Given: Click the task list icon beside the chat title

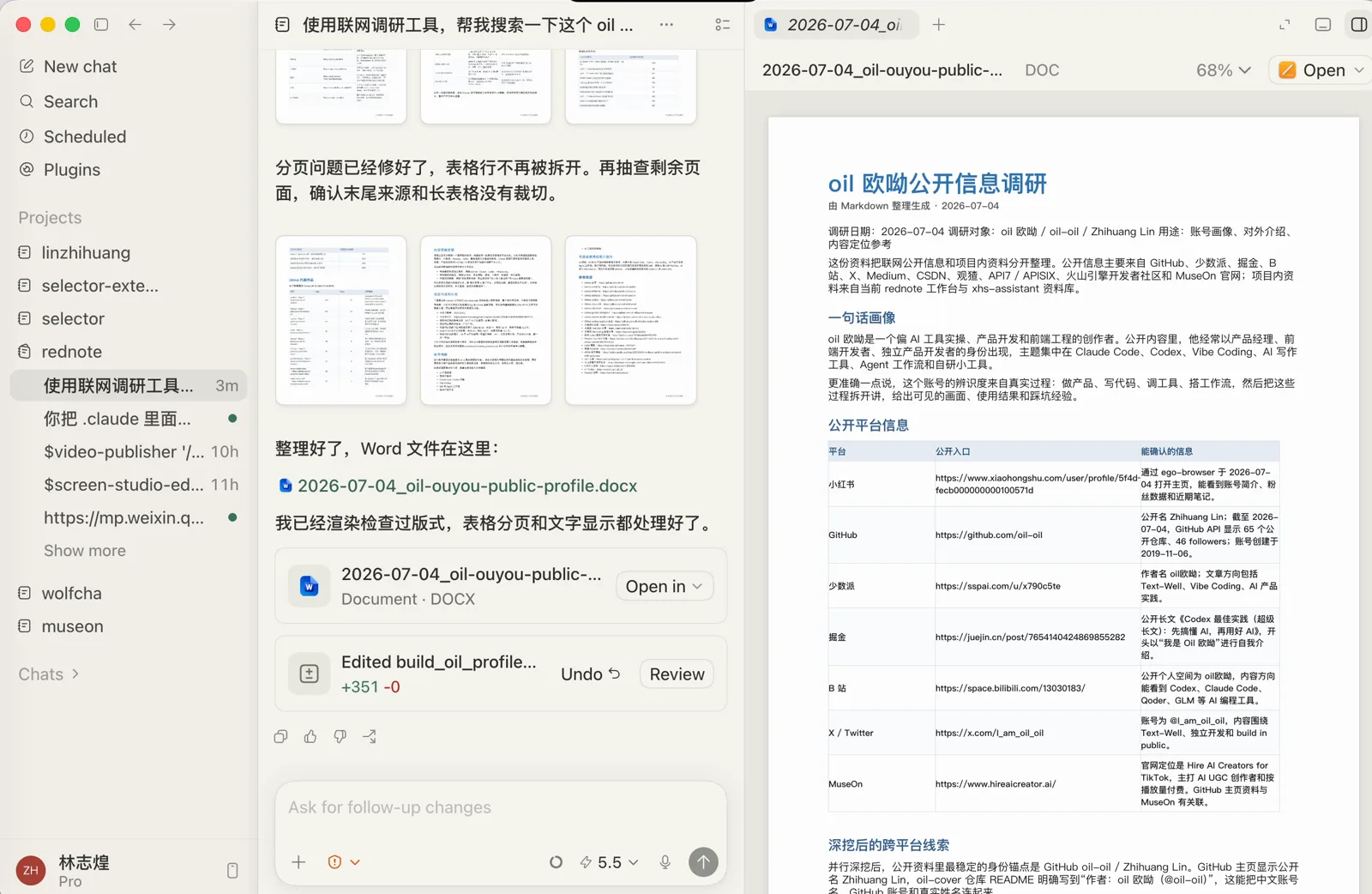Looking at the screenshot, I should [x=723, y=25].
